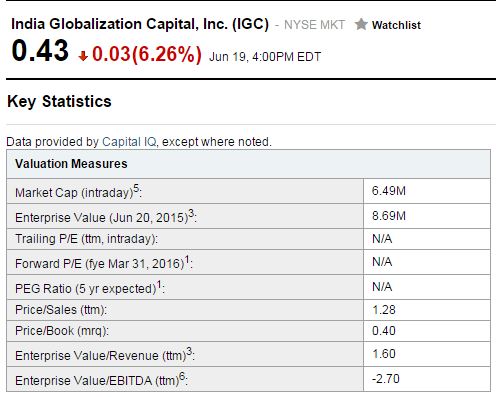496x397 pixels.
Task: Add IGC via the Watchlist label
Action: 396,25
